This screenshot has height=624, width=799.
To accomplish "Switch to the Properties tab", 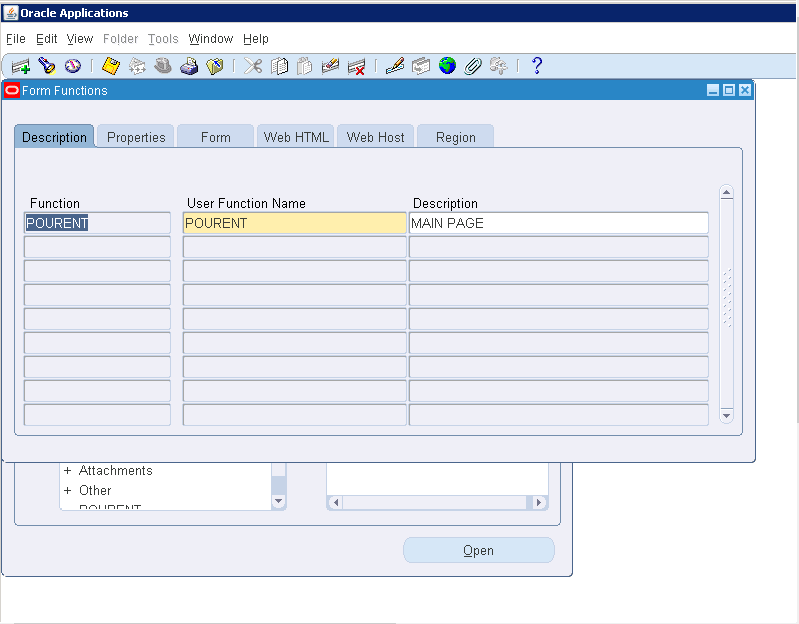I will tap(136, 137).
